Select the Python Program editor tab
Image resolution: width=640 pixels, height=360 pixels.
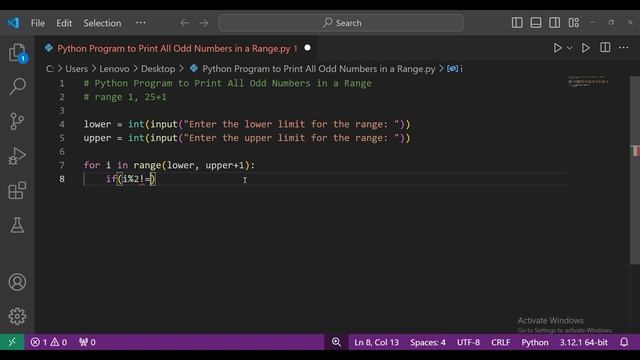177,49
